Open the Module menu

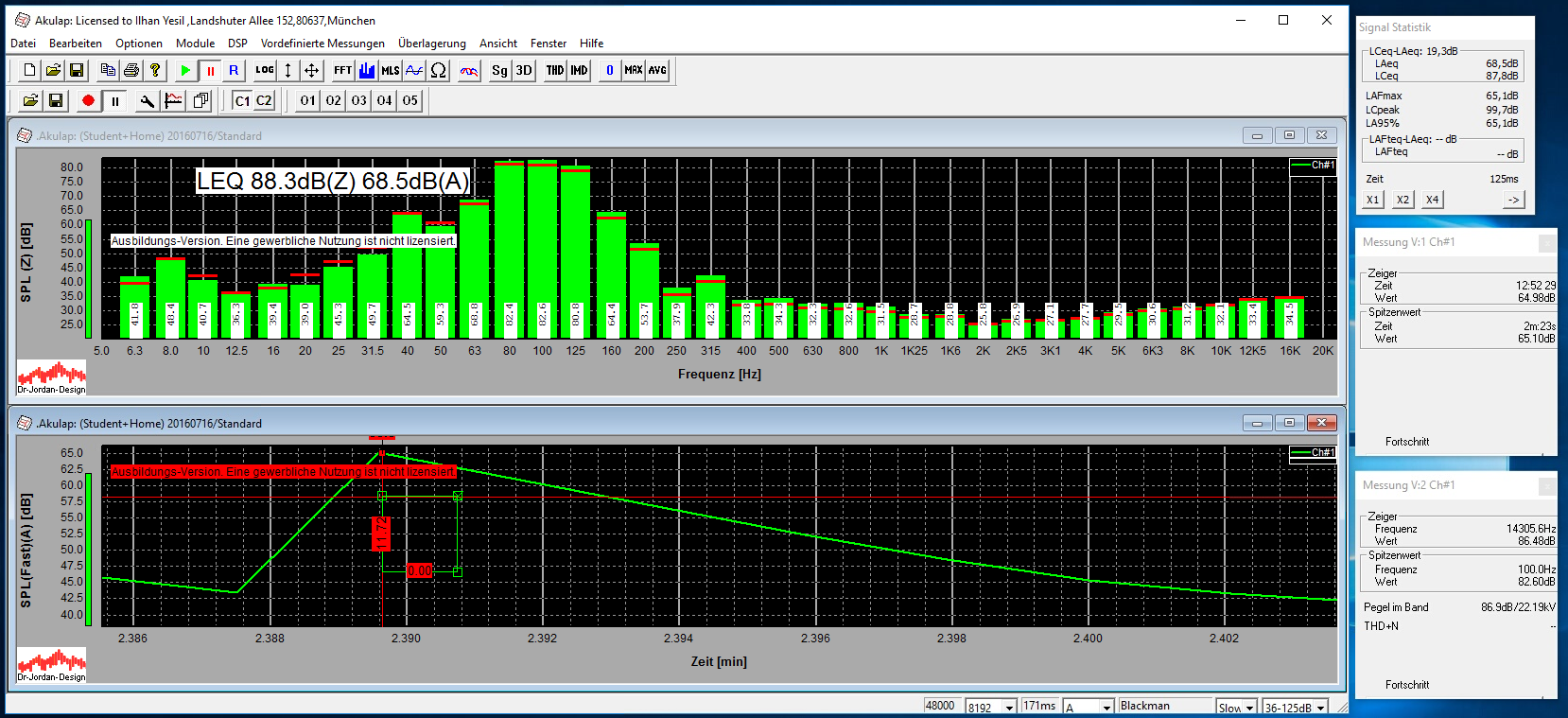(195, 44)
